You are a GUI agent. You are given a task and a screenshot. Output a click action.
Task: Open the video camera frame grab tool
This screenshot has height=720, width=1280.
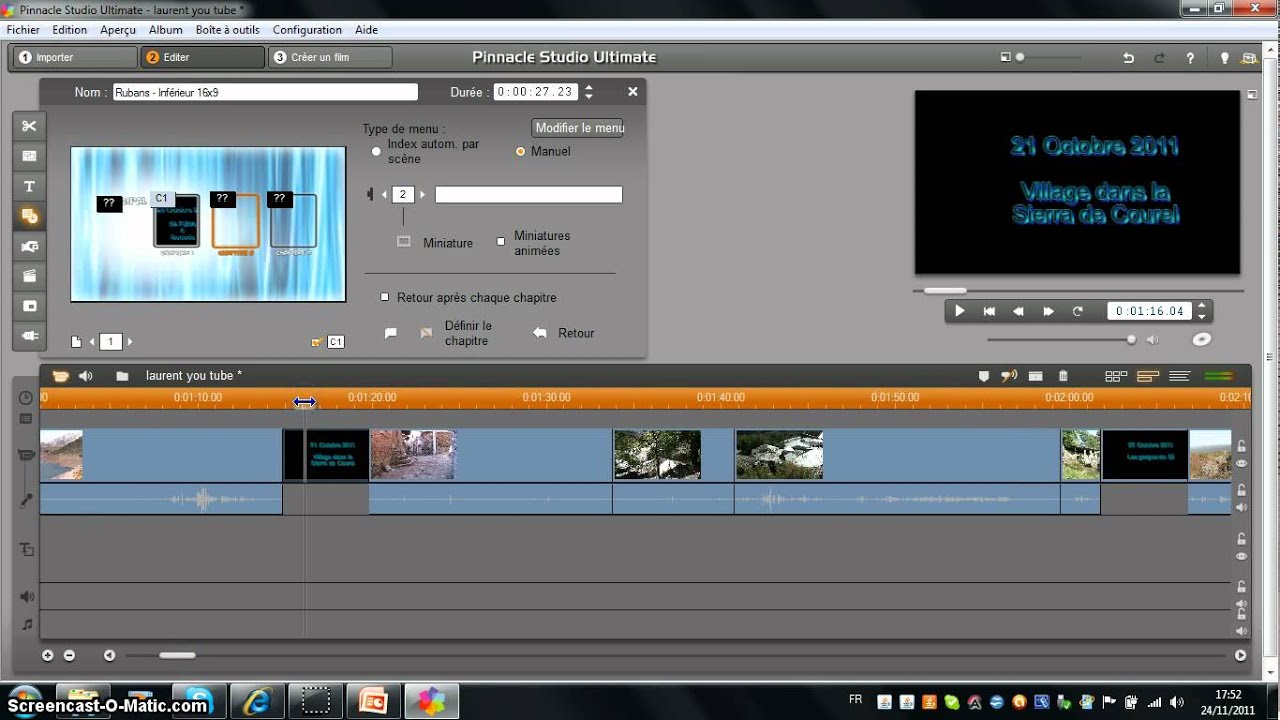(x=29, y=246)
